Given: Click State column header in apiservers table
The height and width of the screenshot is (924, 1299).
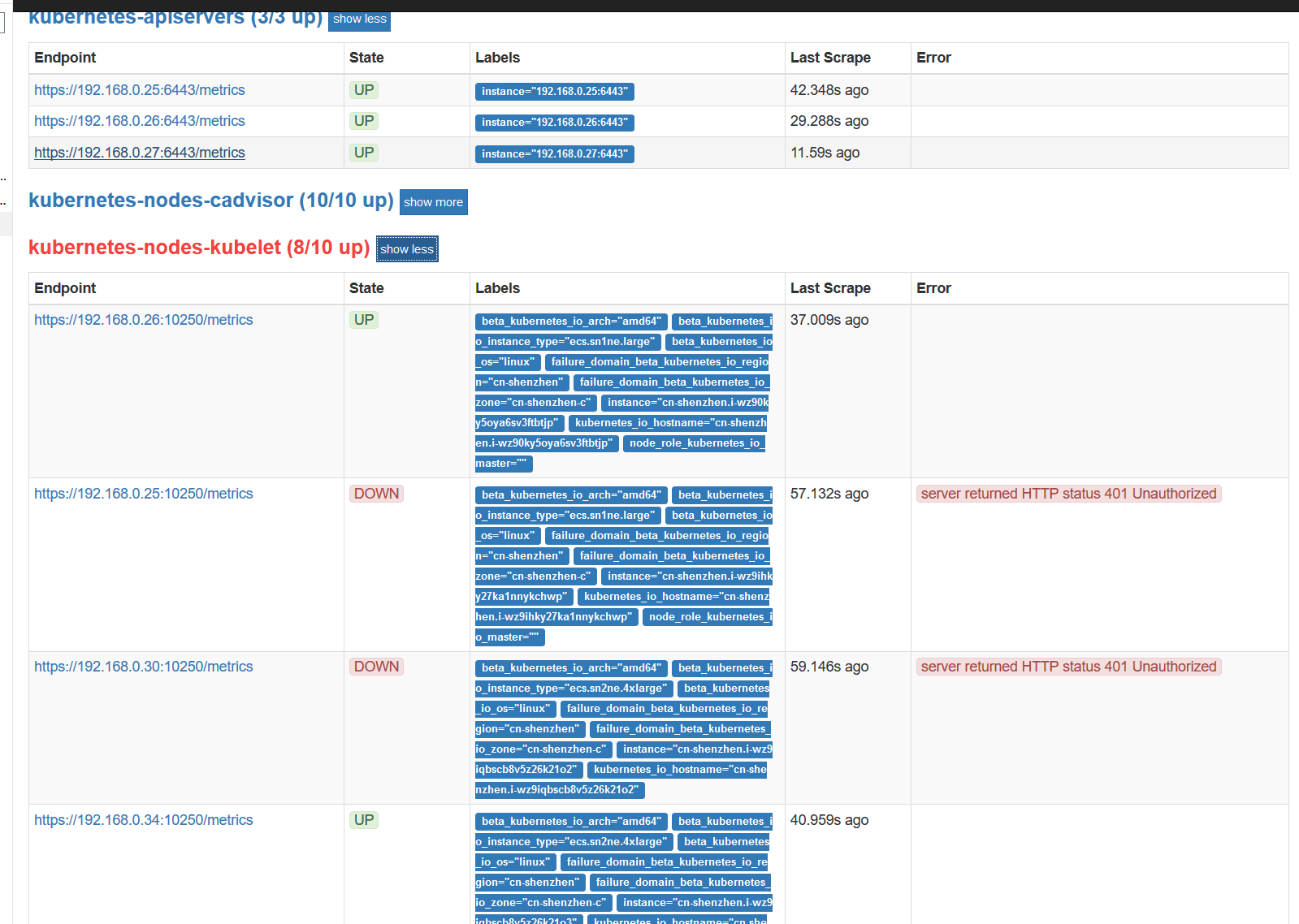Looking at the screenshot, I should (366, 58).
